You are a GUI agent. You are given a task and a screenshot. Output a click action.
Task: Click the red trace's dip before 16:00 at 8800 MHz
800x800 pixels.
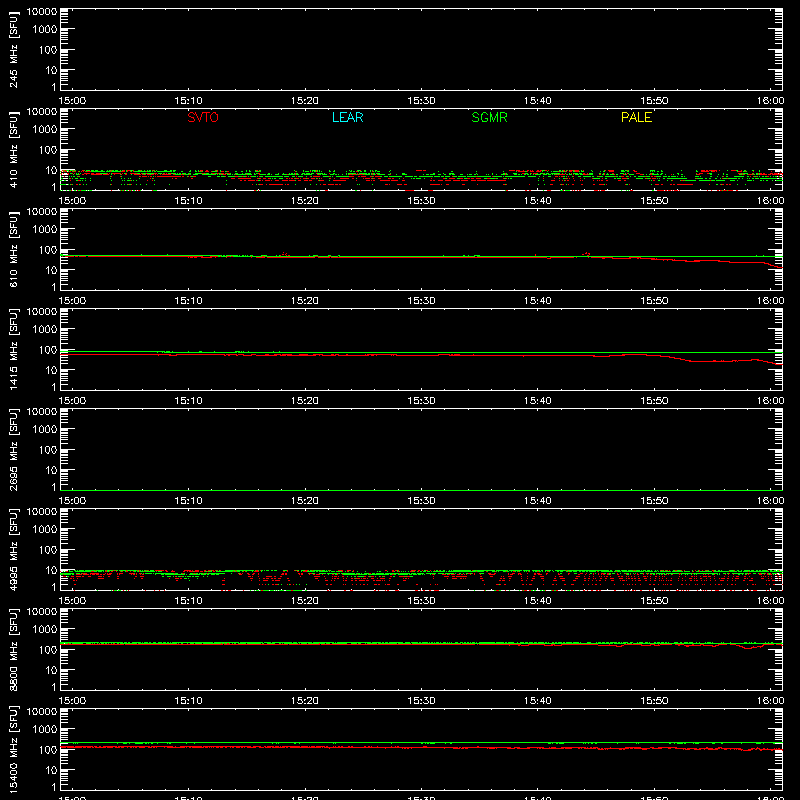click(x=749, y=647)
